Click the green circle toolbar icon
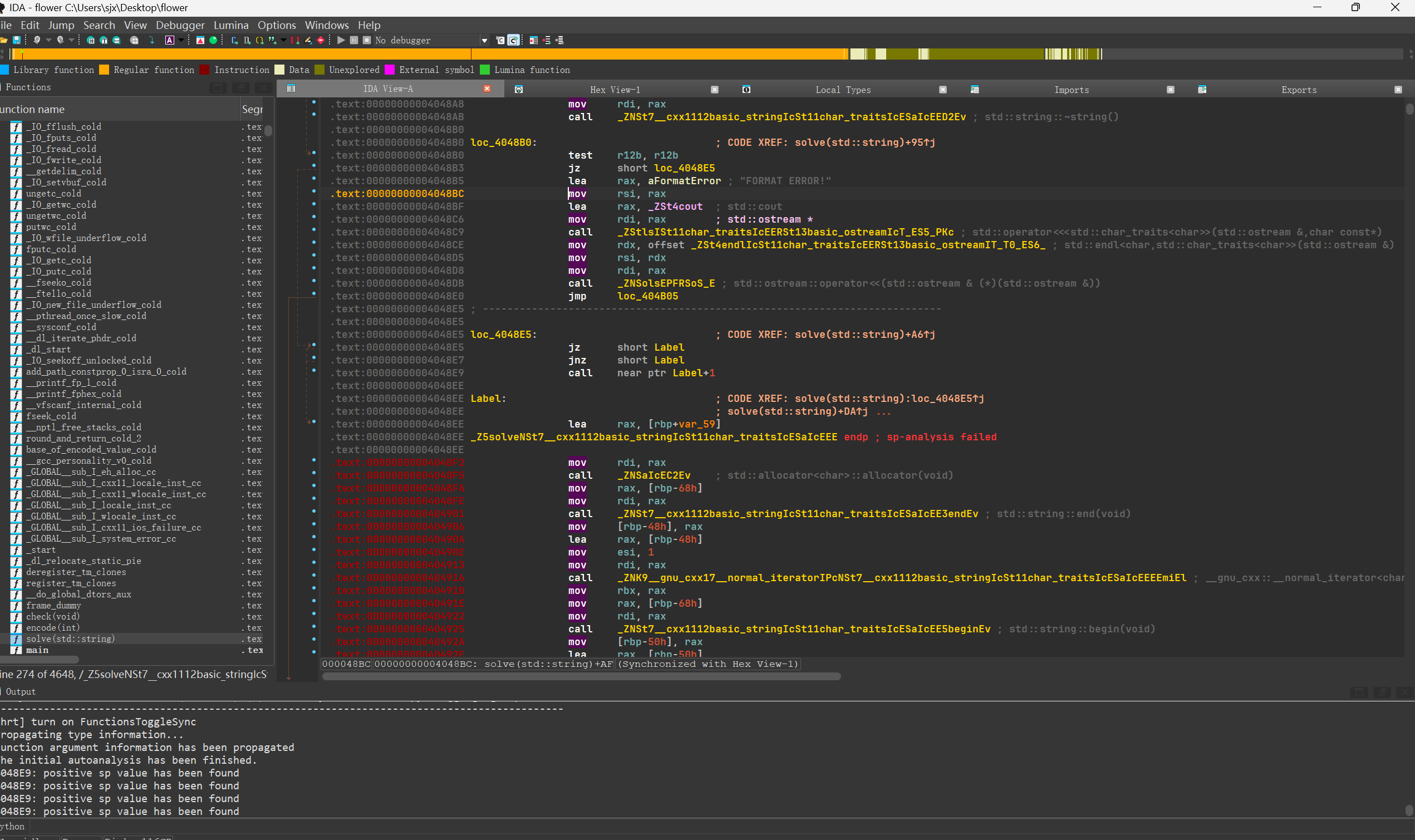The image size is (1415, 840). [213, 40]
